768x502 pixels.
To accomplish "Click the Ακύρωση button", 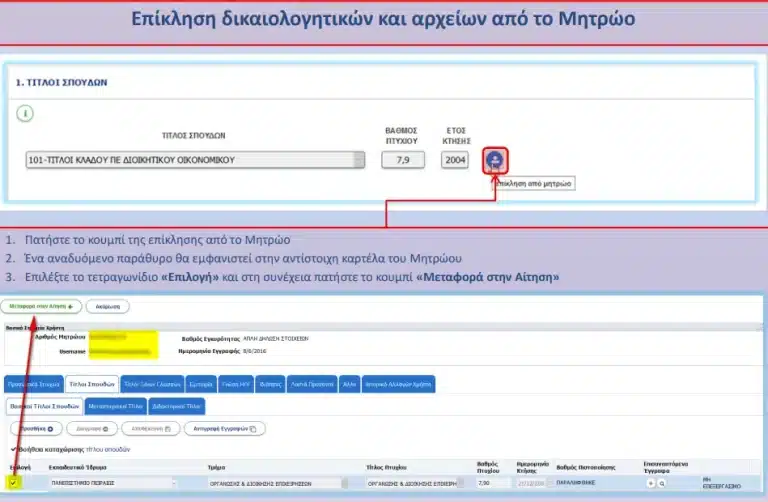I will (108, 307).
